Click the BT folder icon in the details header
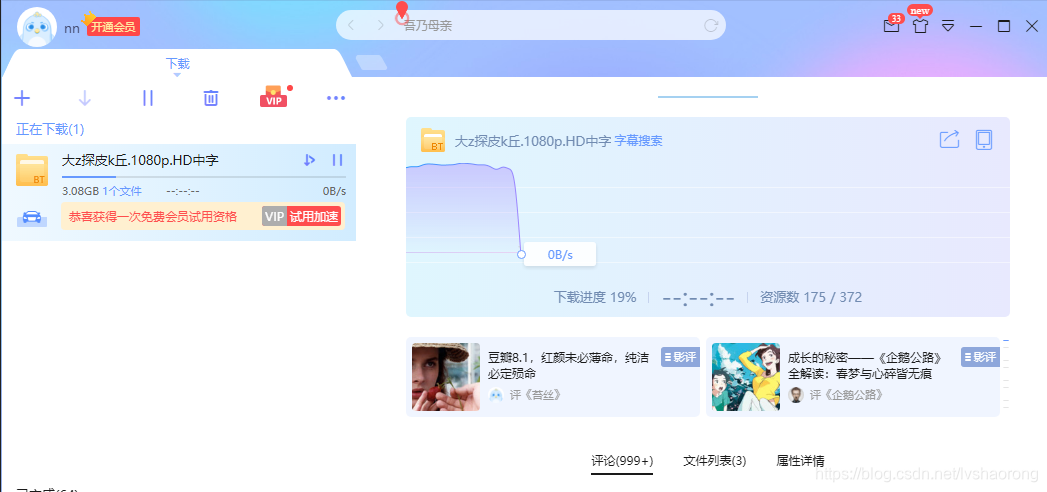 [433, 140]
